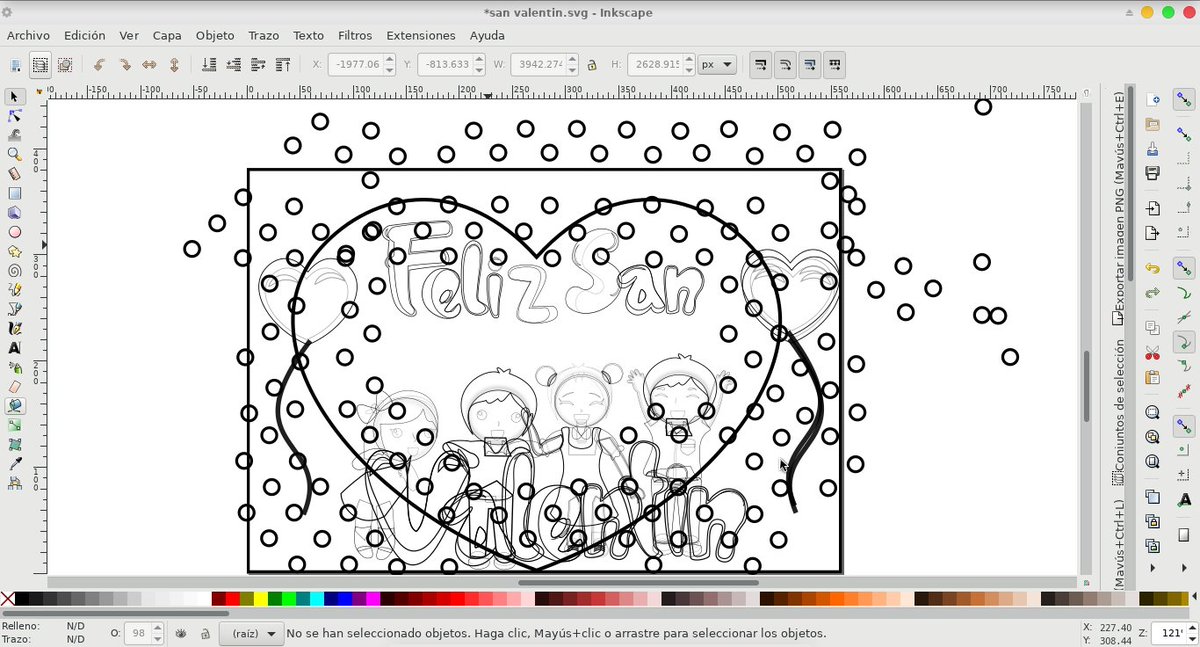The image size is (1200, 647).
Task: Open Conjuntos de selección docked panel
Action: tap(1119, 412)
